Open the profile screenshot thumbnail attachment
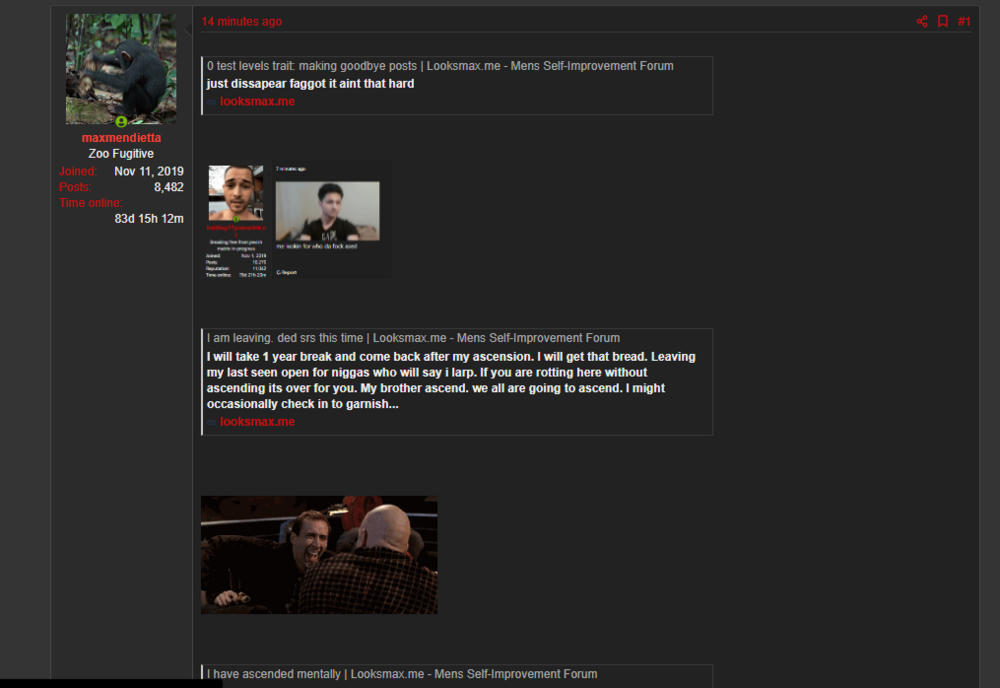1000x688 pixels. pos(235,221)
